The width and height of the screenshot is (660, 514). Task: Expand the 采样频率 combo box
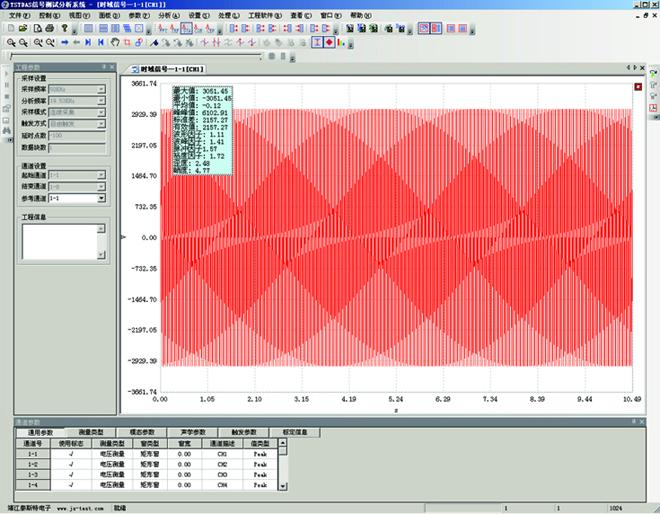[x=101, y=89]
